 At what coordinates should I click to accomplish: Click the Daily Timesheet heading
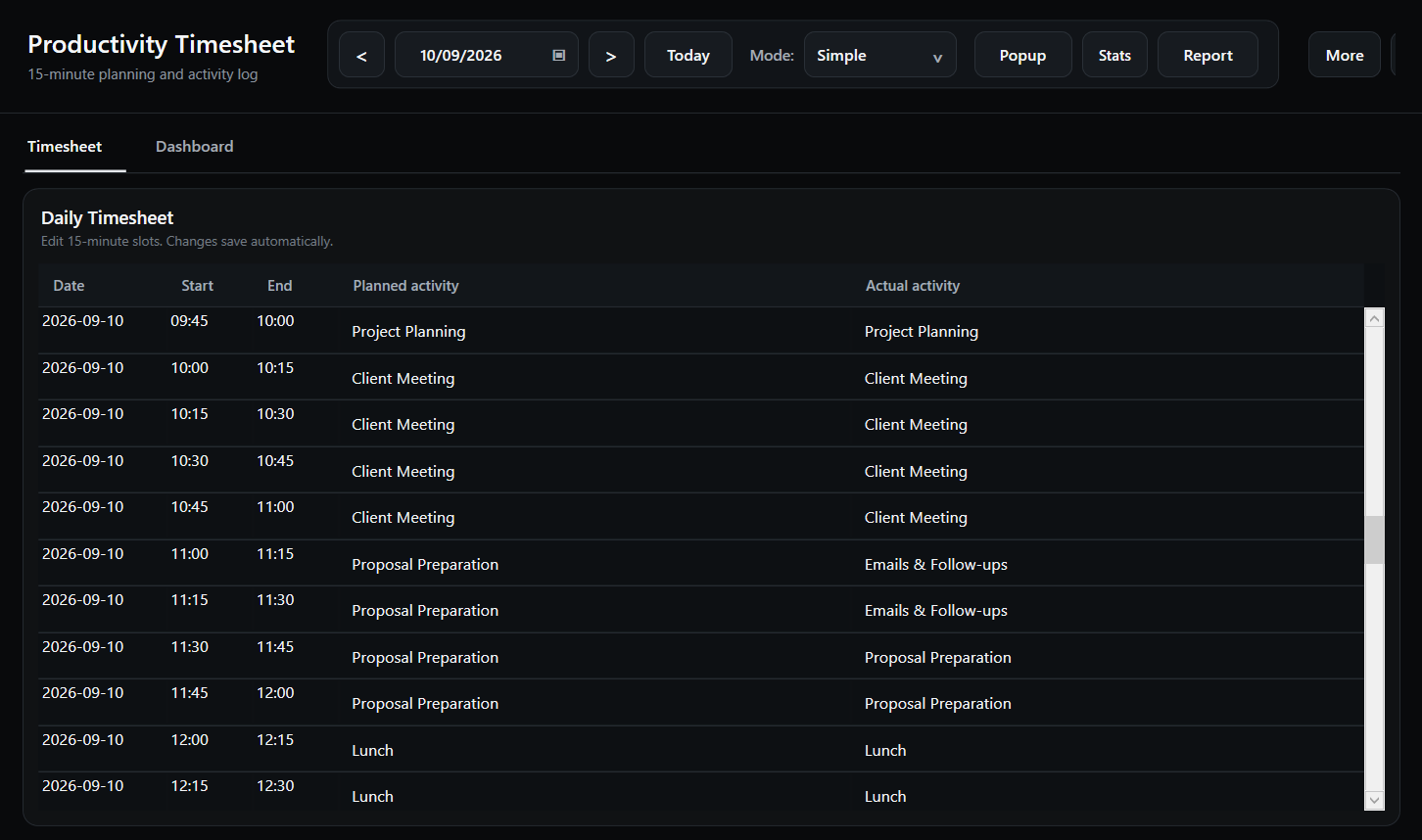tap(107, 217)
